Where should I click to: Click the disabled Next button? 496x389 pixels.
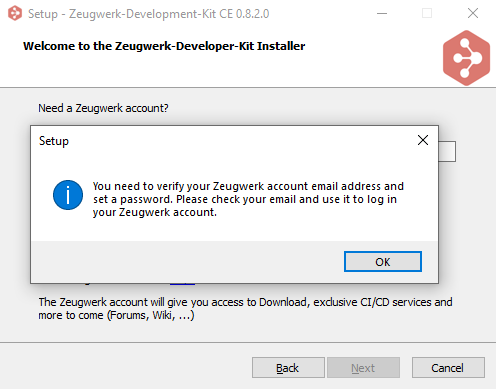(363, 368)
